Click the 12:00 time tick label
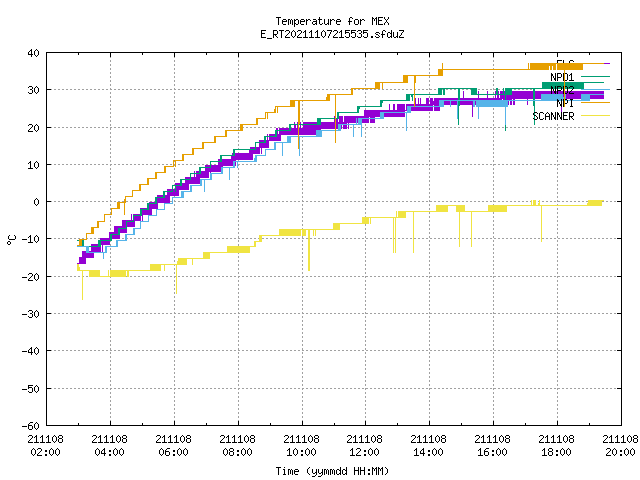The width and height of the screenshot is (640, 480). pos(364,452)
